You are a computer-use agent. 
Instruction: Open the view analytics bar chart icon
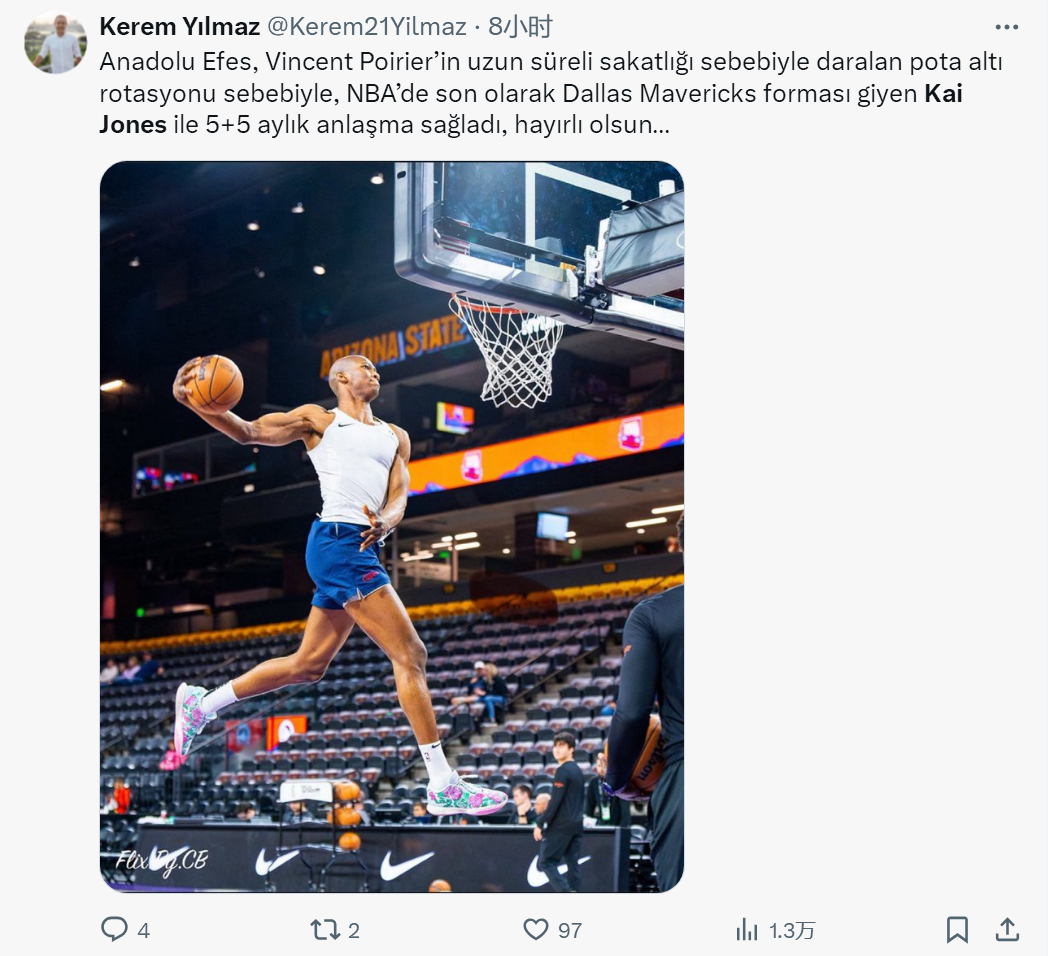[x=747, y=930]
